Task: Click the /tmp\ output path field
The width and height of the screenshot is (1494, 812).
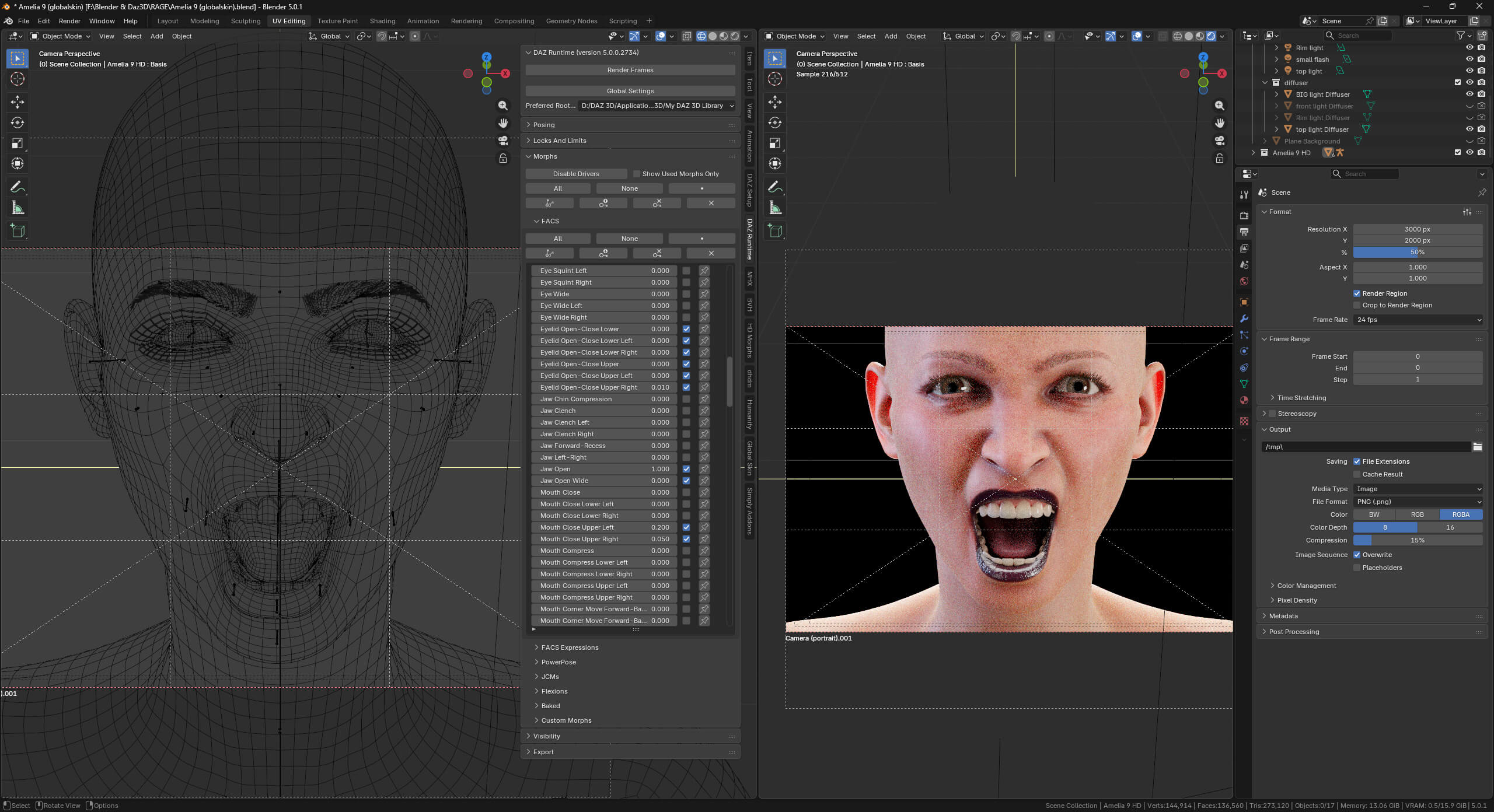Action: click(1366, 447)
